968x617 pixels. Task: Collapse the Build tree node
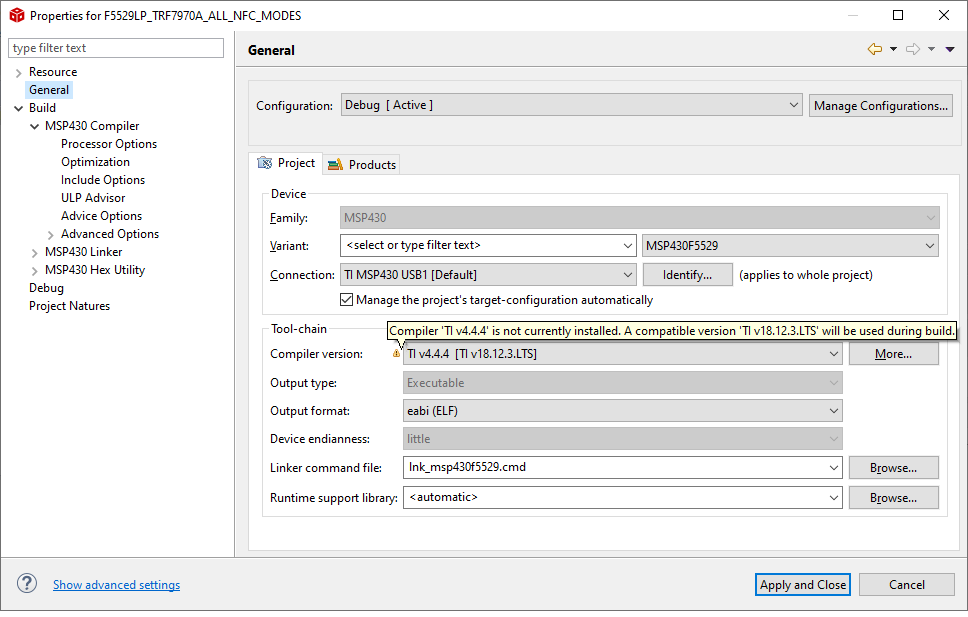pyautogui.click(x=19, y=109)
